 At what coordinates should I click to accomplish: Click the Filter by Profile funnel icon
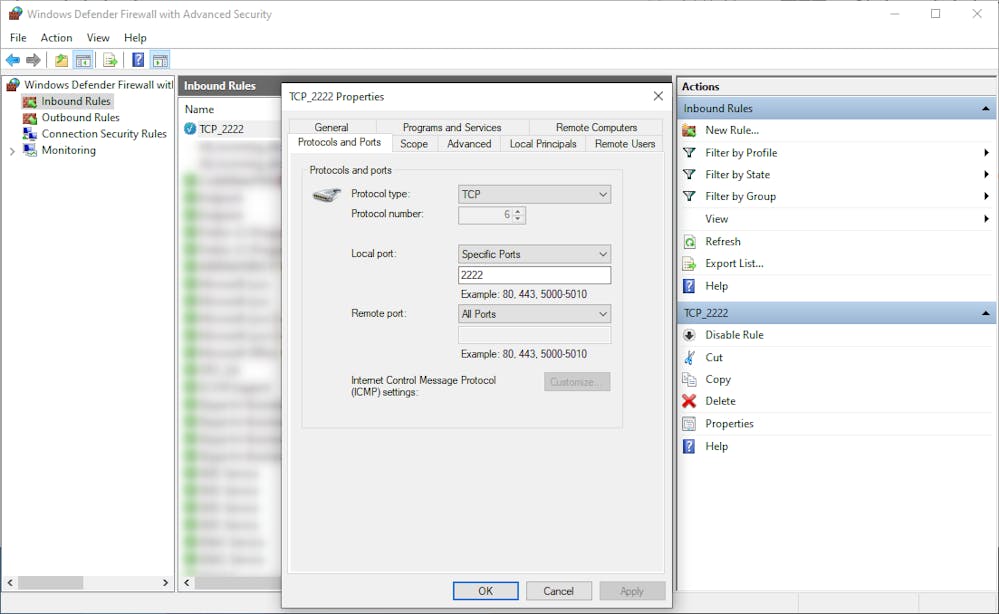[x=689, y=153]
